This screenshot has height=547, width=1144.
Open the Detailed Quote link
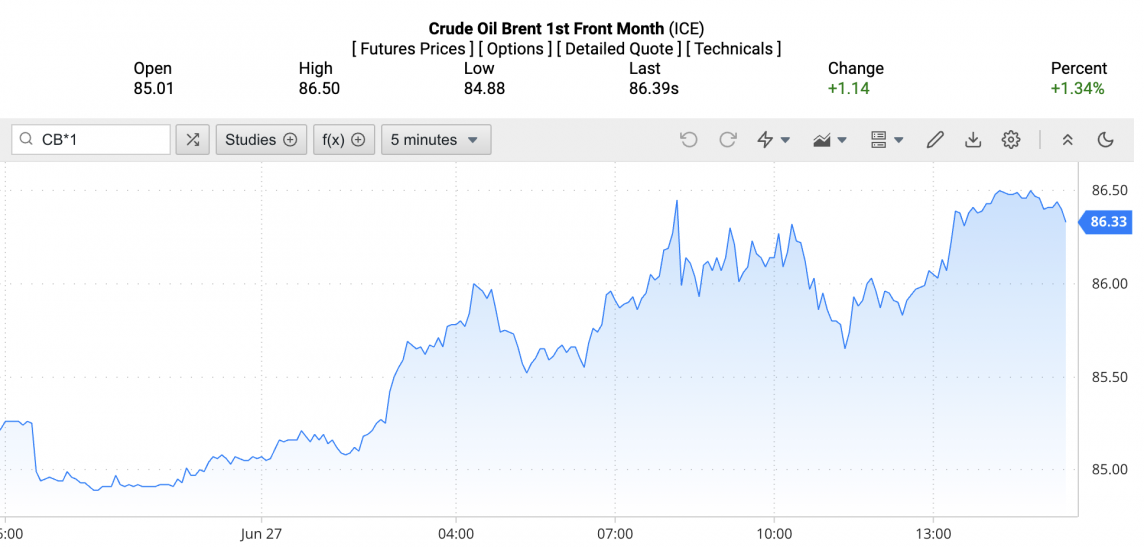618,49
